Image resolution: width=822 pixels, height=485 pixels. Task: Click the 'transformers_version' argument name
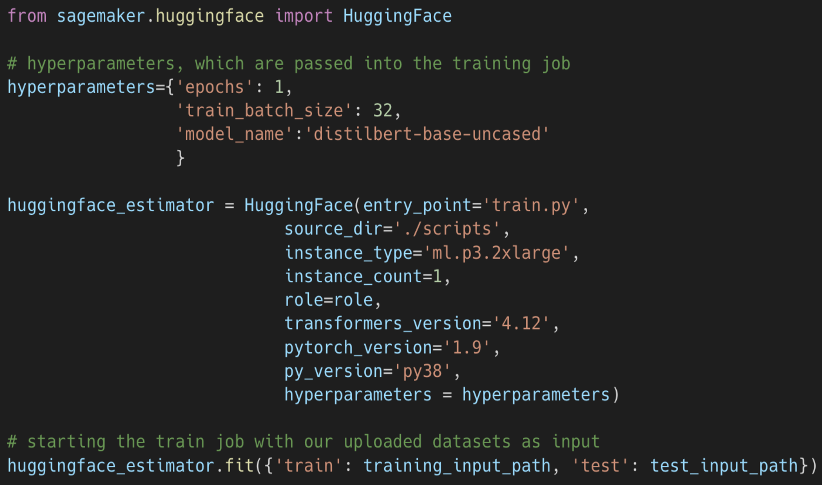point(383,324)
